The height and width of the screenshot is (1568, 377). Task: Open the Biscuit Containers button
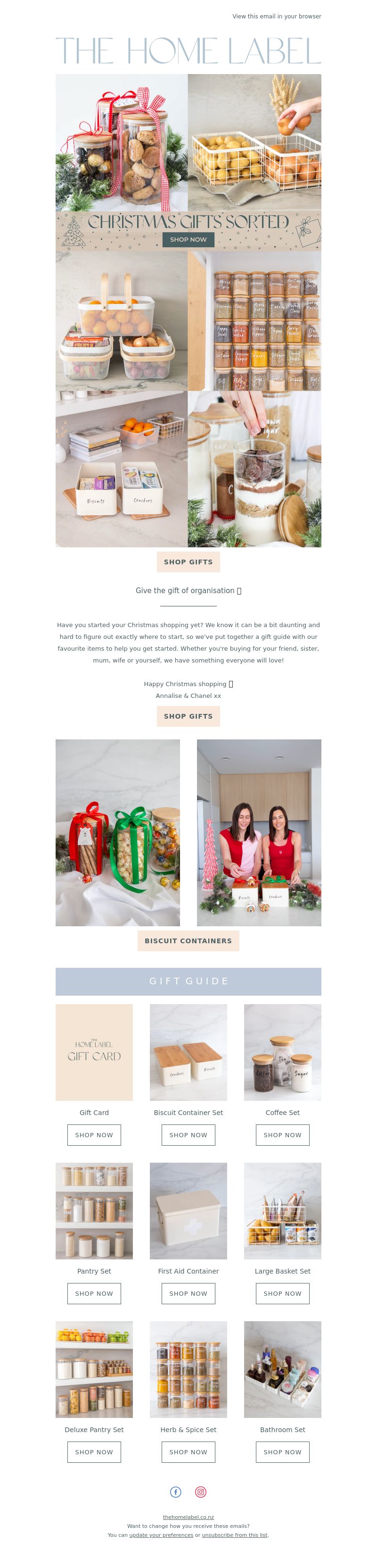pyautogui.click(x=188, y=940)
